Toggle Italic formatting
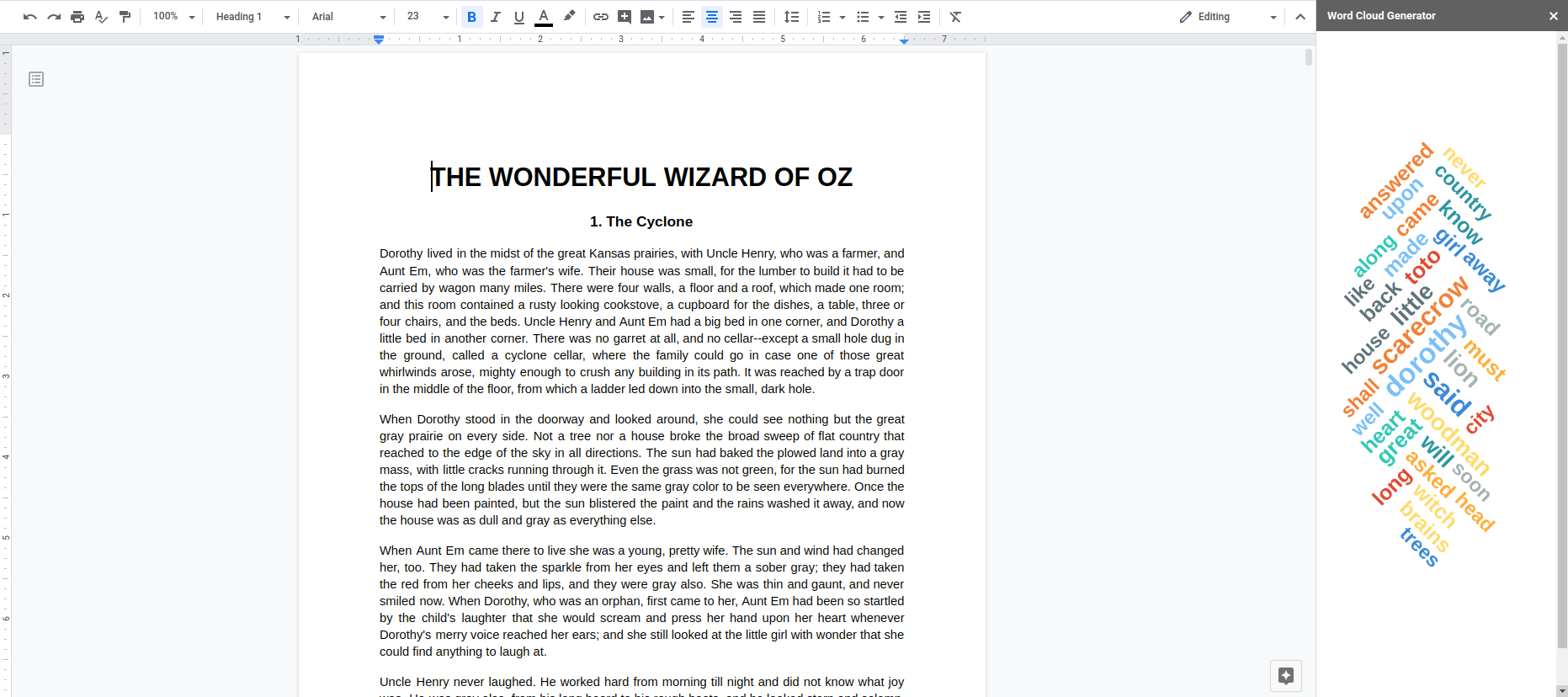 pyautogui.click(x=496, y=17)
